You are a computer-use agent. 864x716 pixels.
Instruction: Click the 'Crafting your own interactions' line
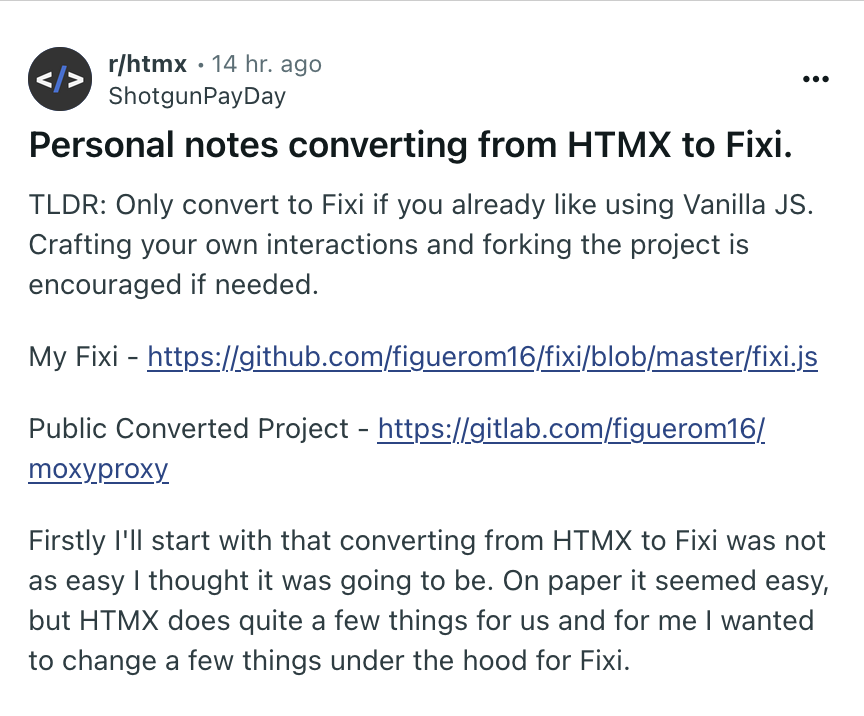388,245
